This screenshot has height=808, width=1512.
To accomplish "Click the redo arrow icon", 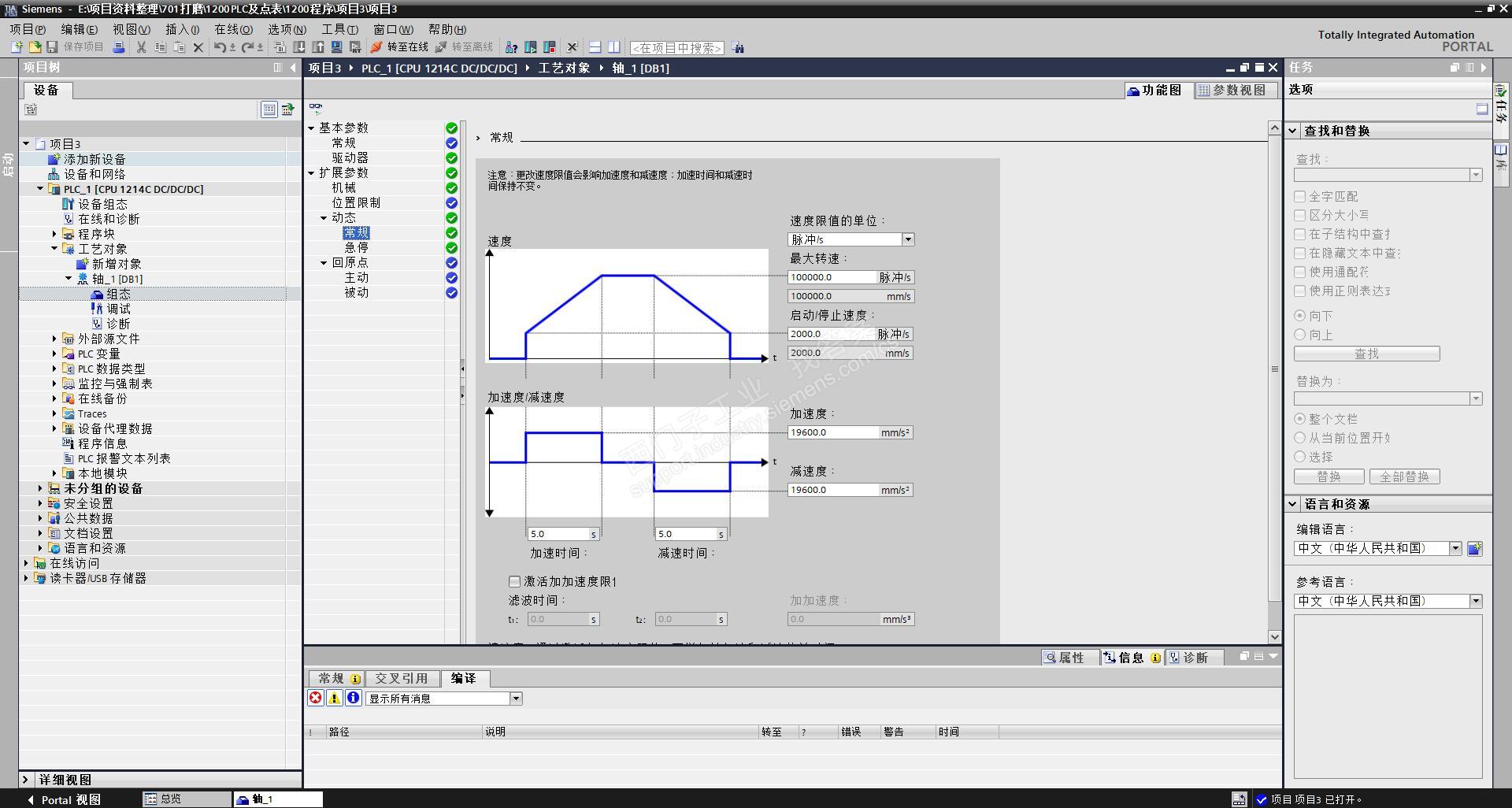I will point(248,47).
